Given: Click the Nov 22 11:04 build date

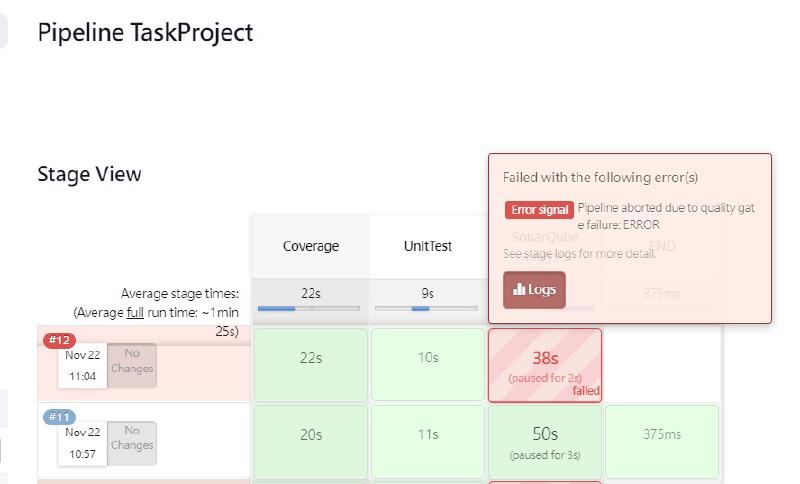Looking at the screenshot, I should [x=84, y=366].
